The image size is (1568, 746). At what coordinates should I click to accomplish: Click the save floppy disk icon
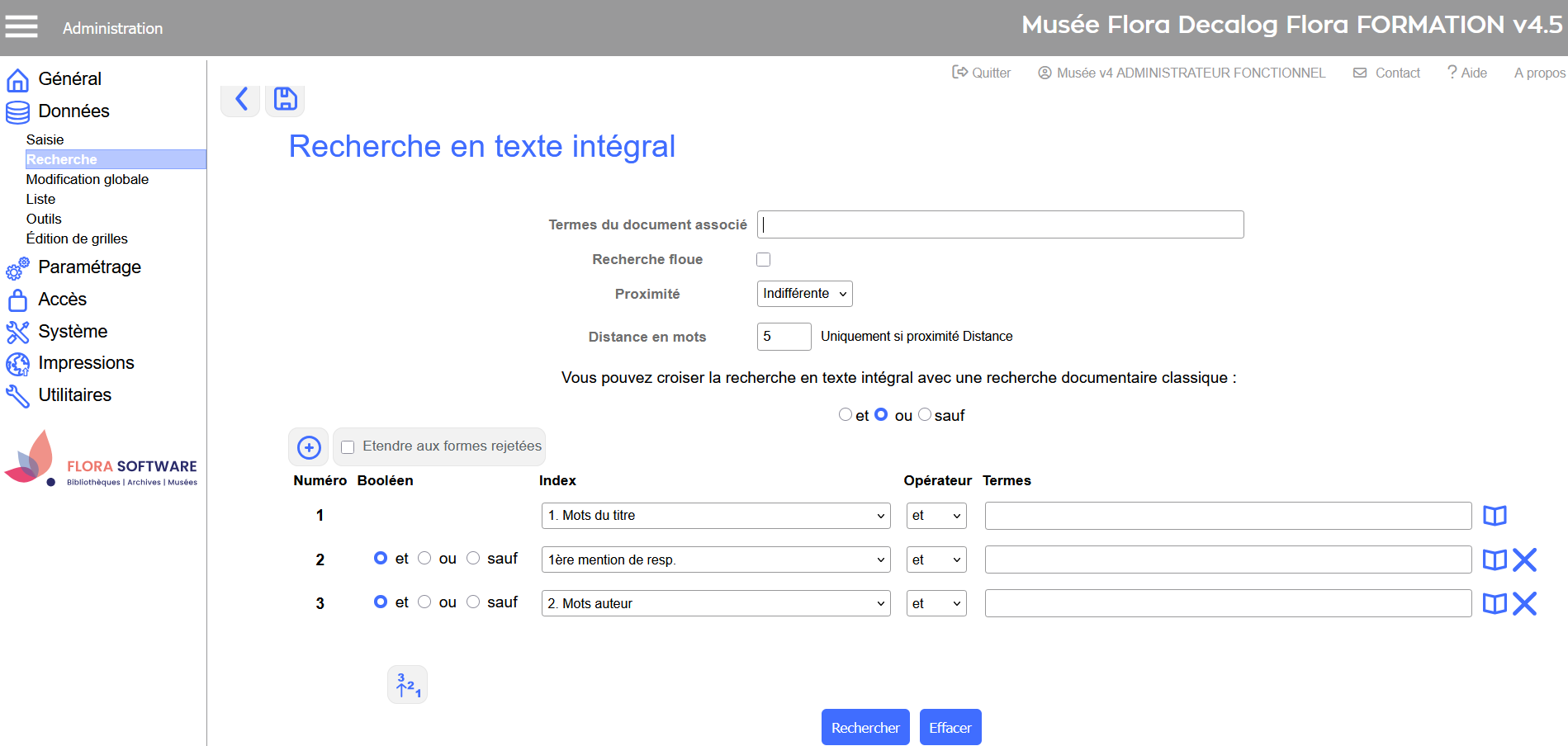[x=285, y=100]
